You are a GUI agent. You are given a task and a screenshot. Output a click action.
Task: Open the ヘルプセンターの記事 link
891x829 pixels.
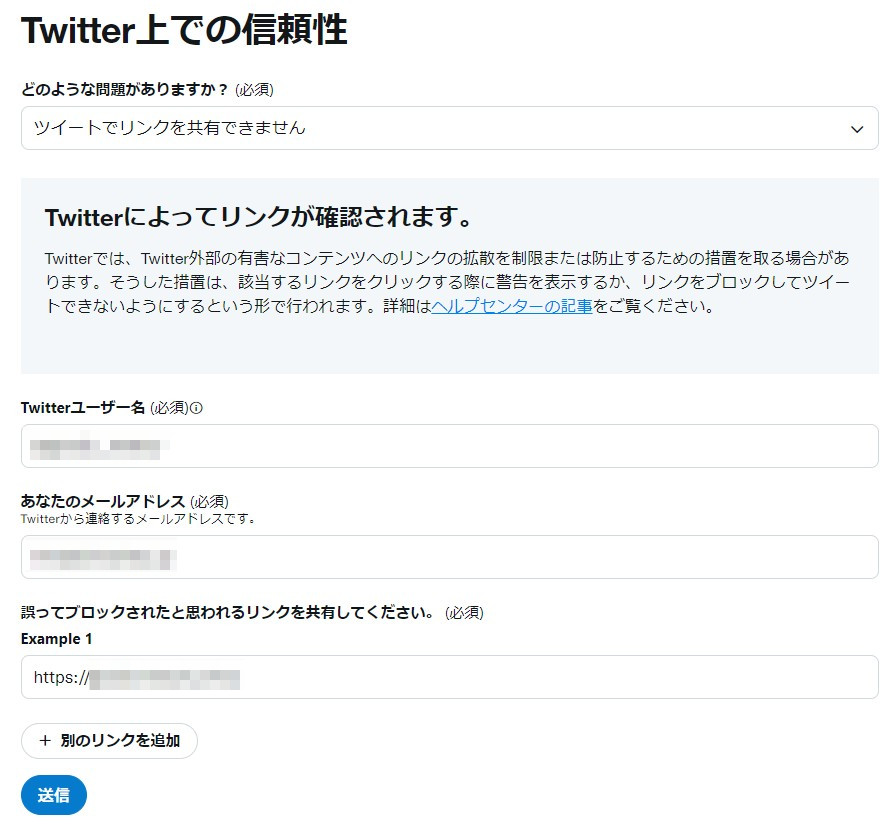511,306
